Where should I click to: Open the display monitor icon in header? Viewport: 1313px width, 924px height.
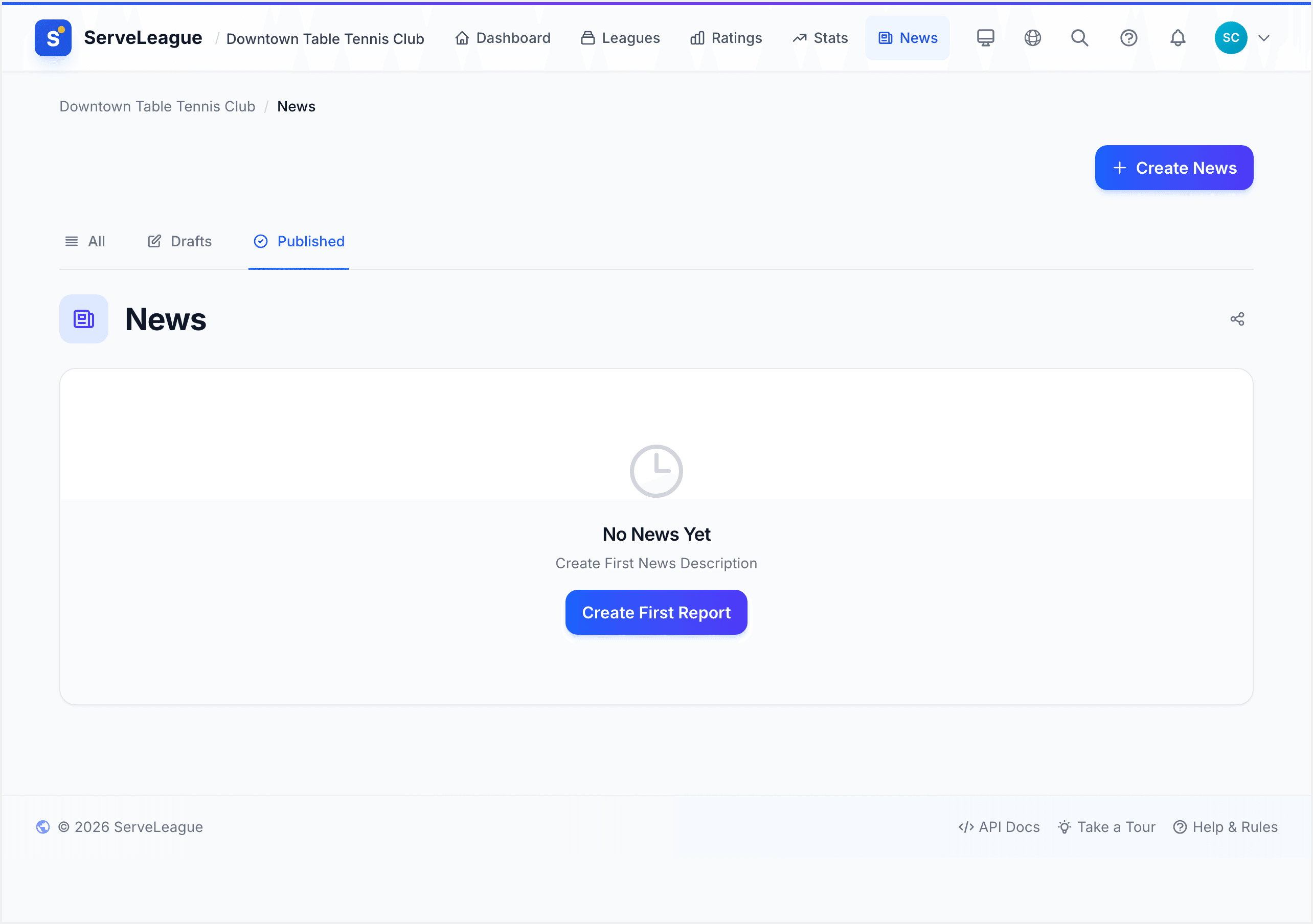985,38
